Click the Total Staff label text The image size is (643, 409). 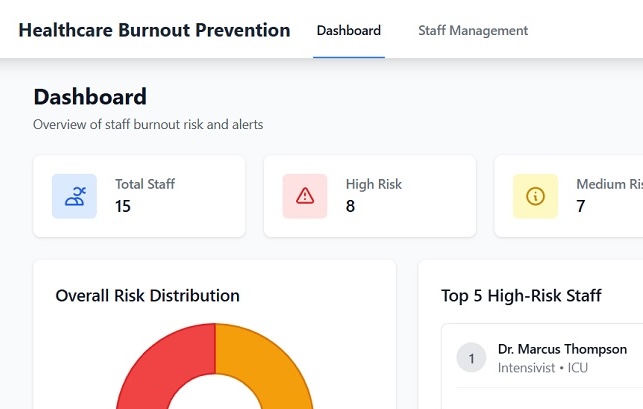[x=144, y=184]
